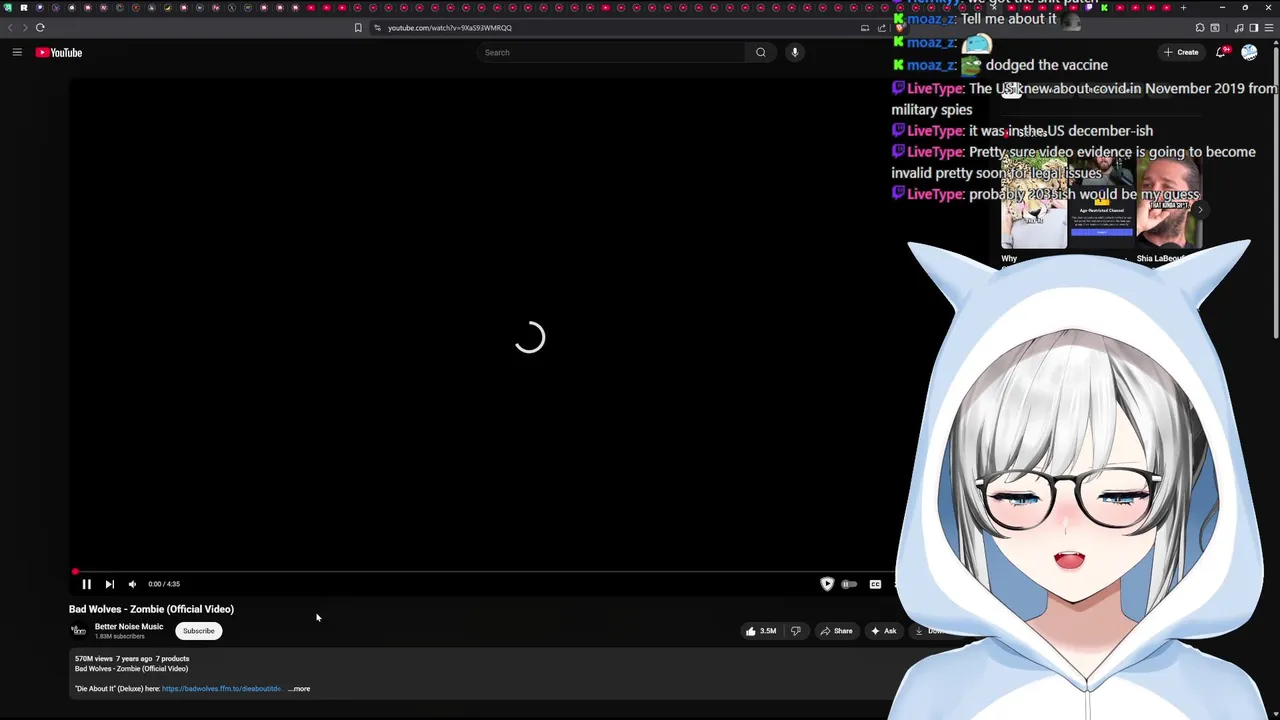
Task: Click the share page icon in address bar
Action: (x=882, y=28)
